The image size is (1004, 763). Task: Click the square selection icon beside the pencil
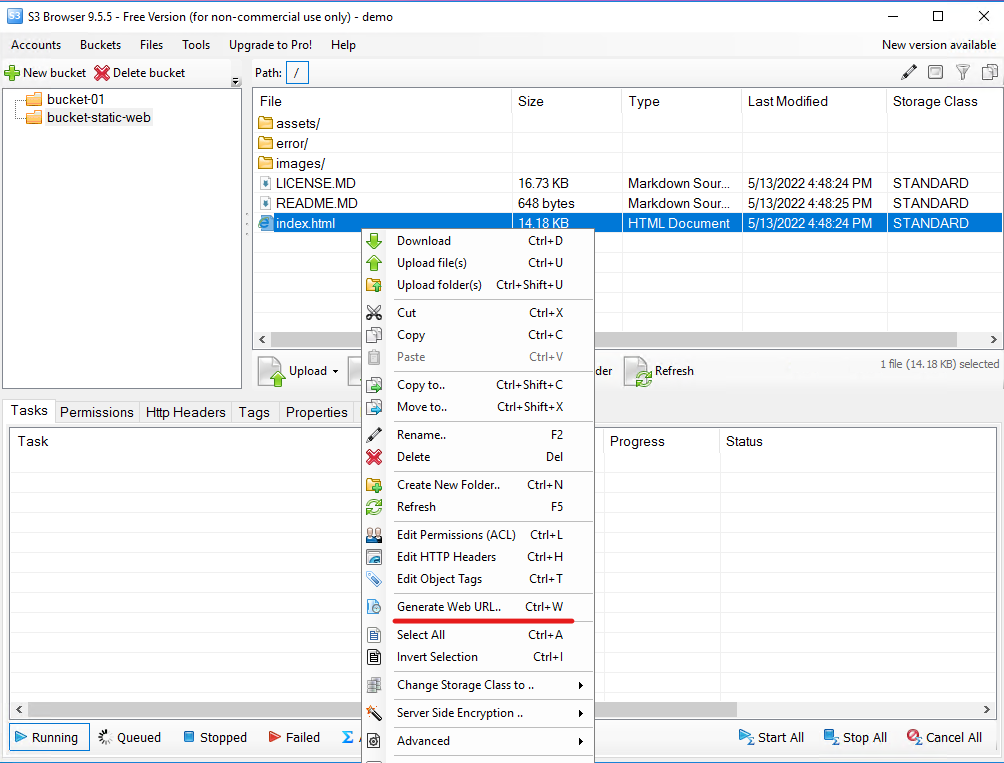[x=935, y=71]
